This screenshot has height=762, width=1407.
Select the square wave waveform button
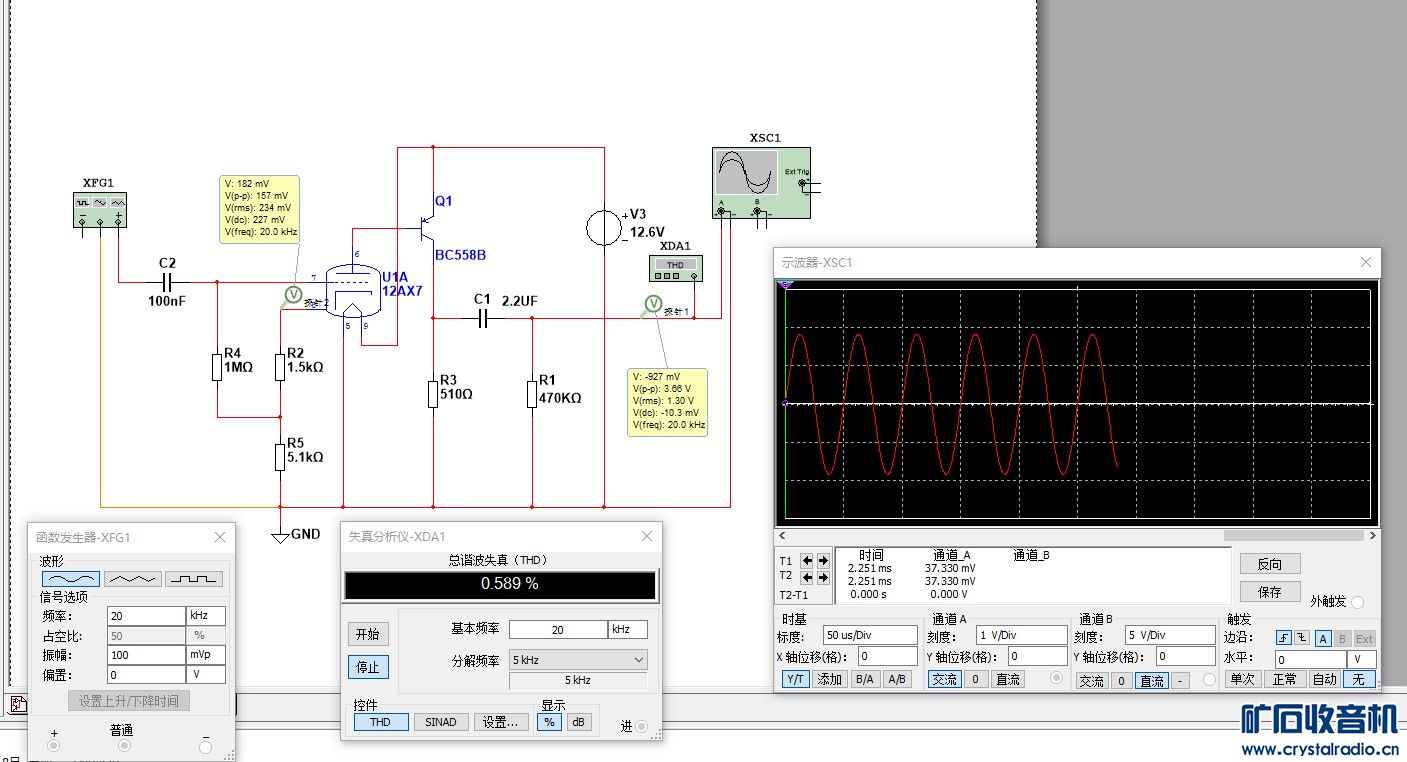click(x=194, y=579)
